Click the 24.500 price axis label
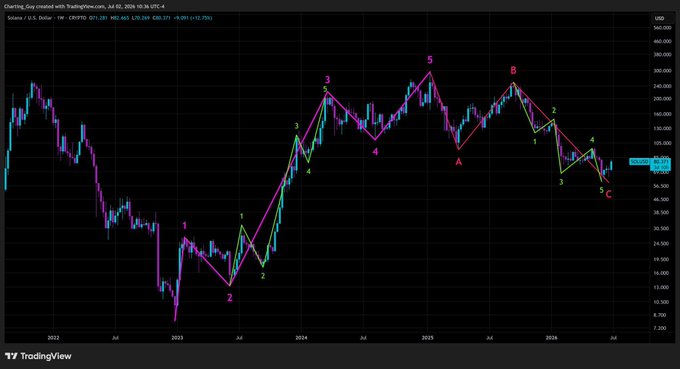Viewport: 680px width, 369px height. tap(662, 244)
